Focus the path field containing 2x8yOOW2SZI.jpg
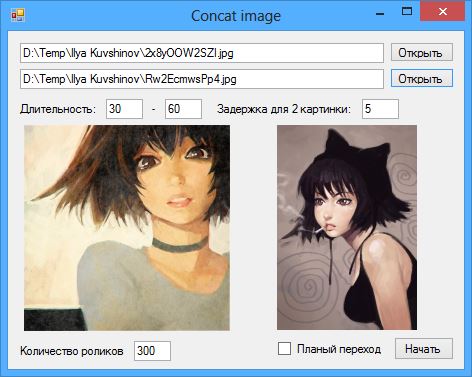472x377 pixels. (x=202, y=53)
